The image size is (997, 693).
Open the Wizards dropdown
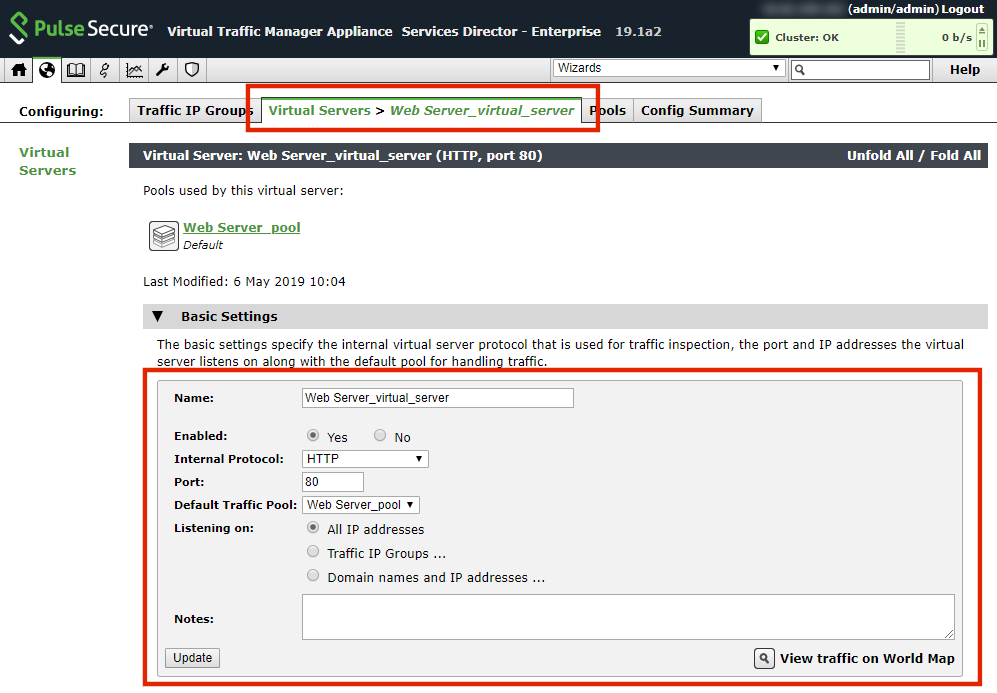pos(669,68)
